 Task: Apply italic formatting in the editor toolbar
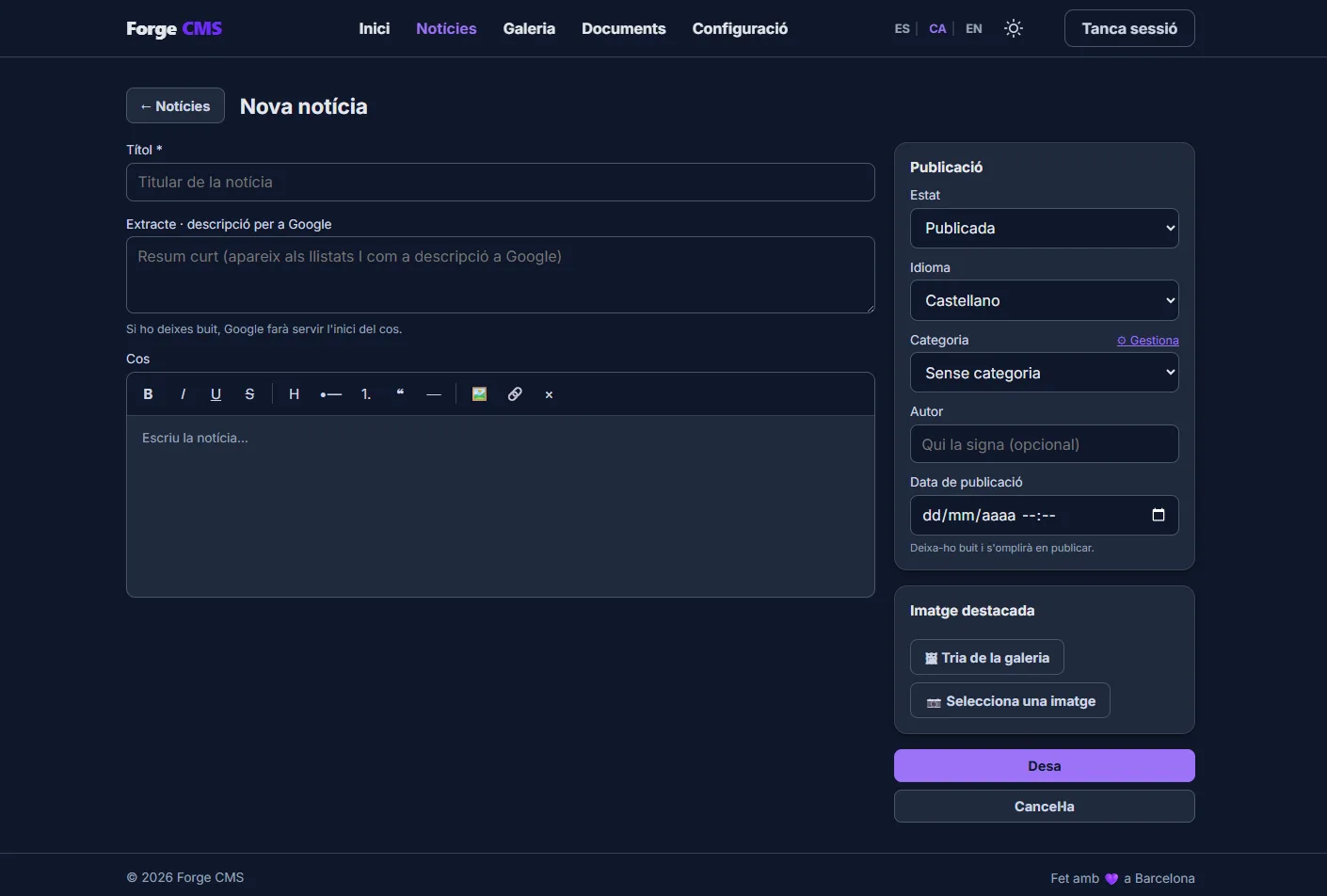[183, 394]
